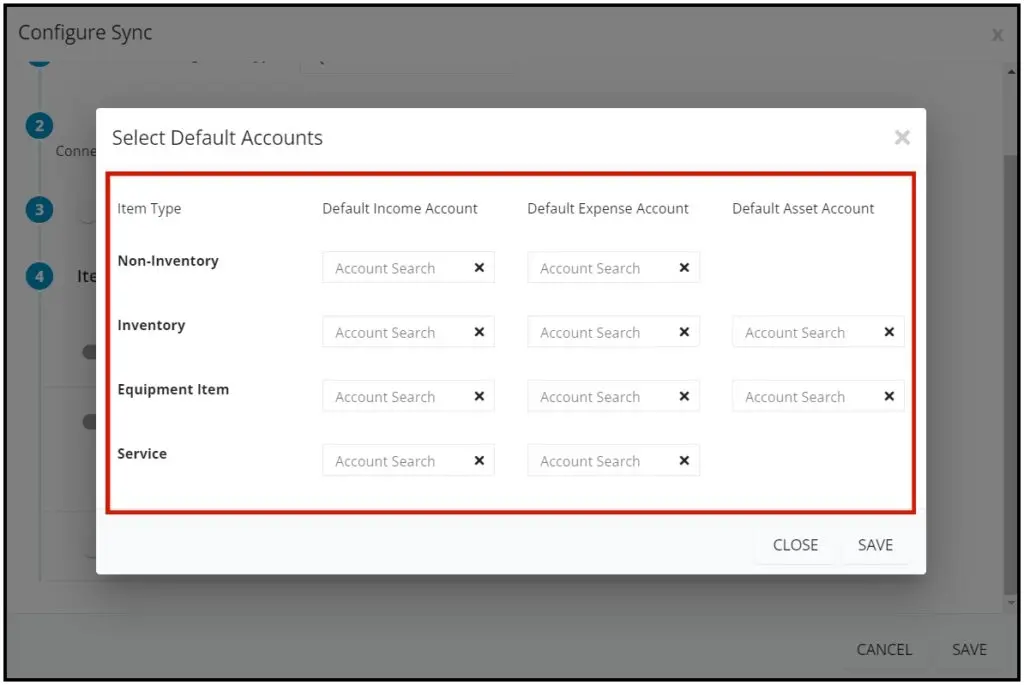Clear Equipment Item Default Income Account field
Image resolution: width=1024 pixels, height=685 pixels.
coord(479,396)
